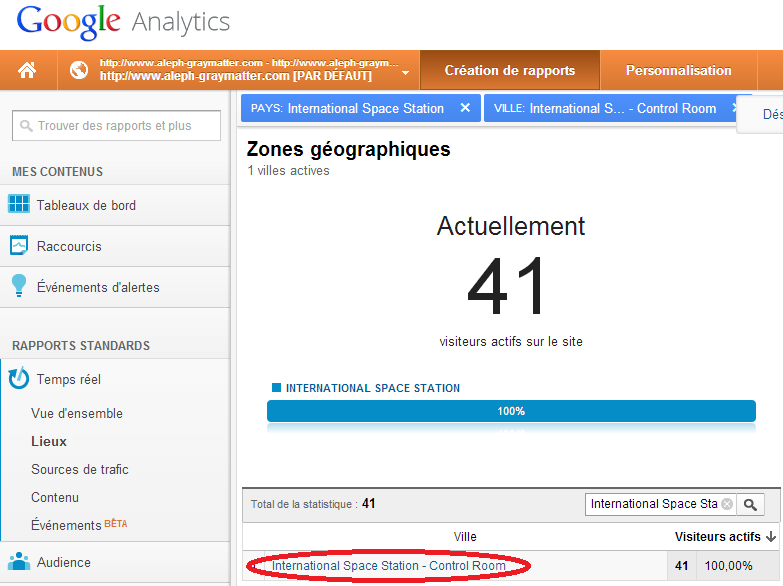Select the Lieux report
Screen dimensions: 783x586
(49, 441)
